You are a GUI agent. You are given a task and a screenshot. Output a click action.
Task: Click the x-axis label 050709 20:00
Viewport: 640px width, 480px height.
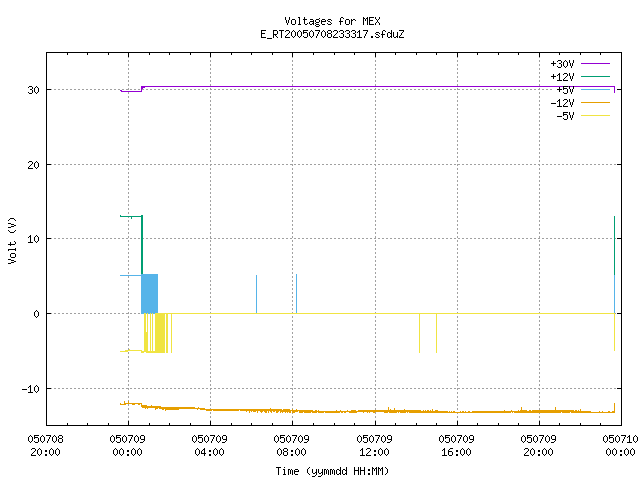coord(539,446)
